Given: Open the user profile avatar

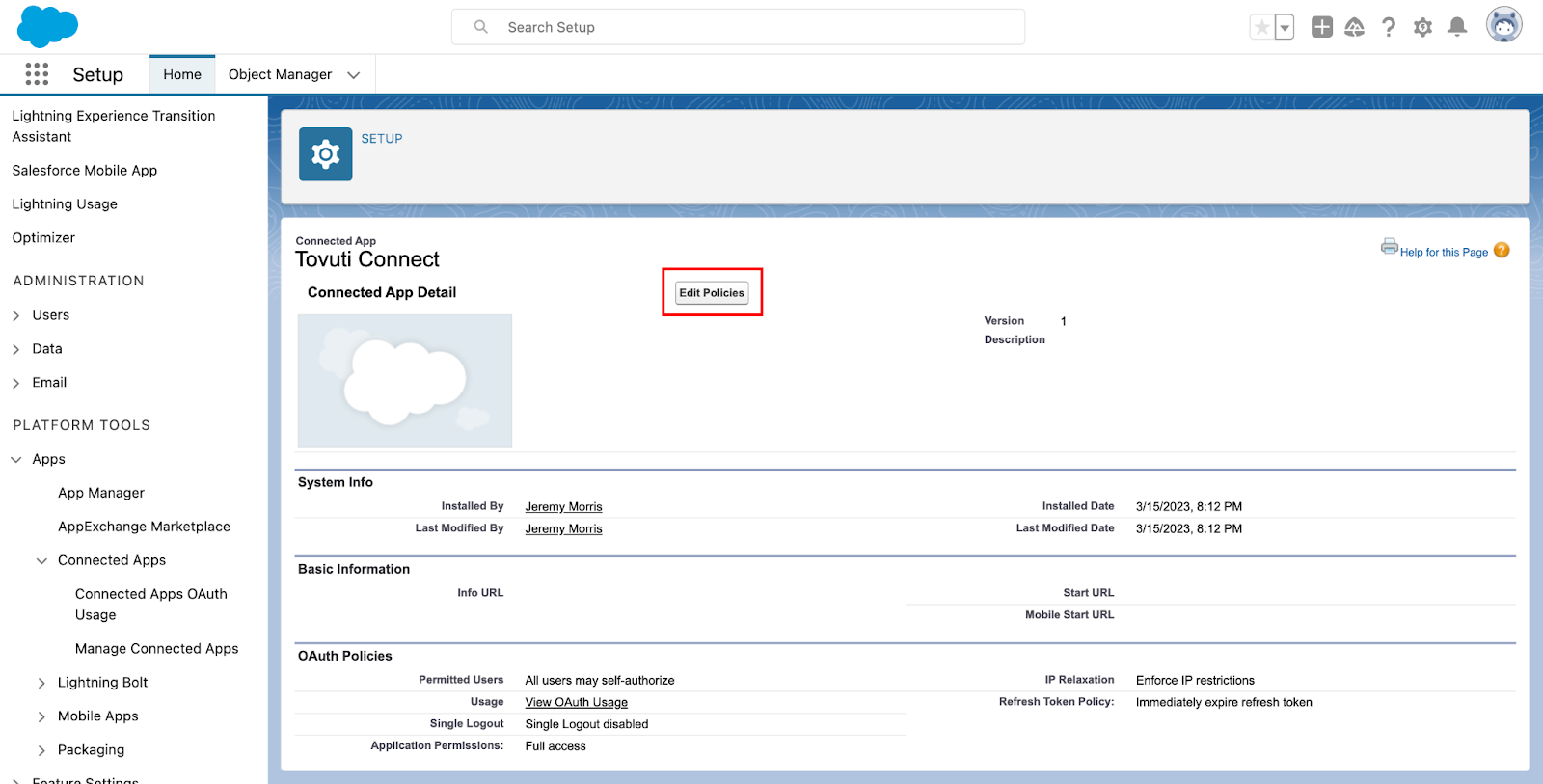Looking at the screenshot, I should coord(1503,25).
